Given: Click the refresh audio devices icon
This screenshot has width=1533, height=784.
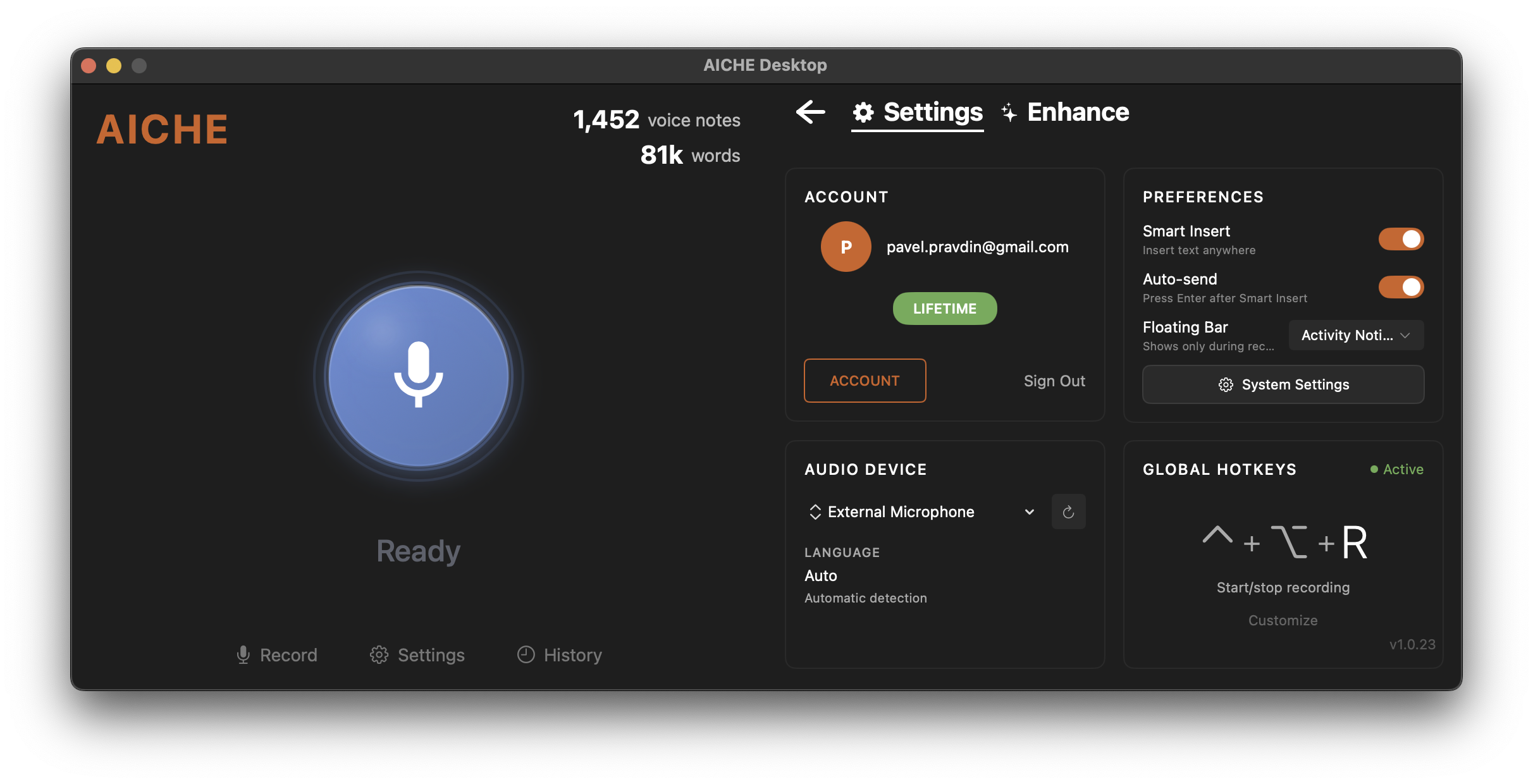Looking at the screenshot, I should [1068, 511].
